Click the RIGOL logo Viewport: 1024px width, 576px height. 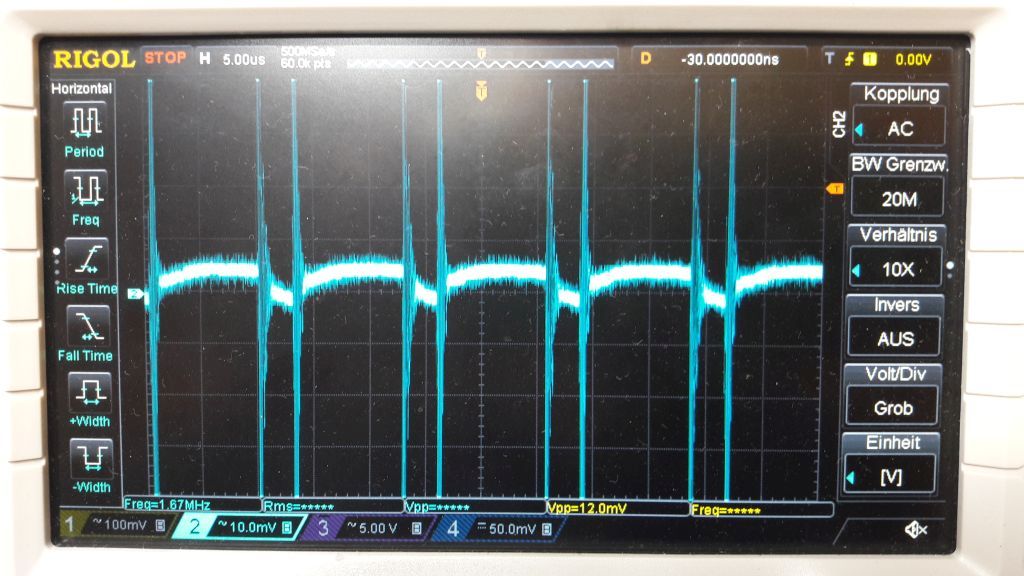[93, 59]
